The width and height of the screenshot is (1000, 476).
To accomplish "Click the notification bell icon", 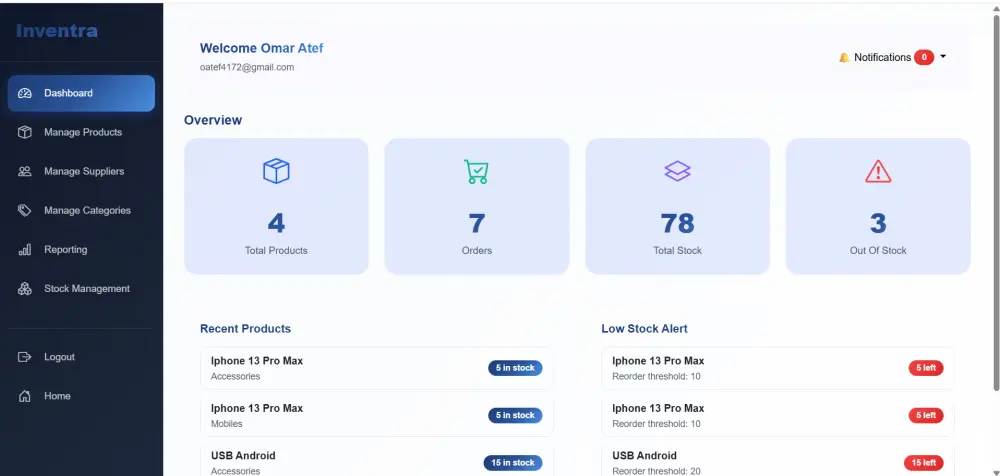I will point(844,57).
